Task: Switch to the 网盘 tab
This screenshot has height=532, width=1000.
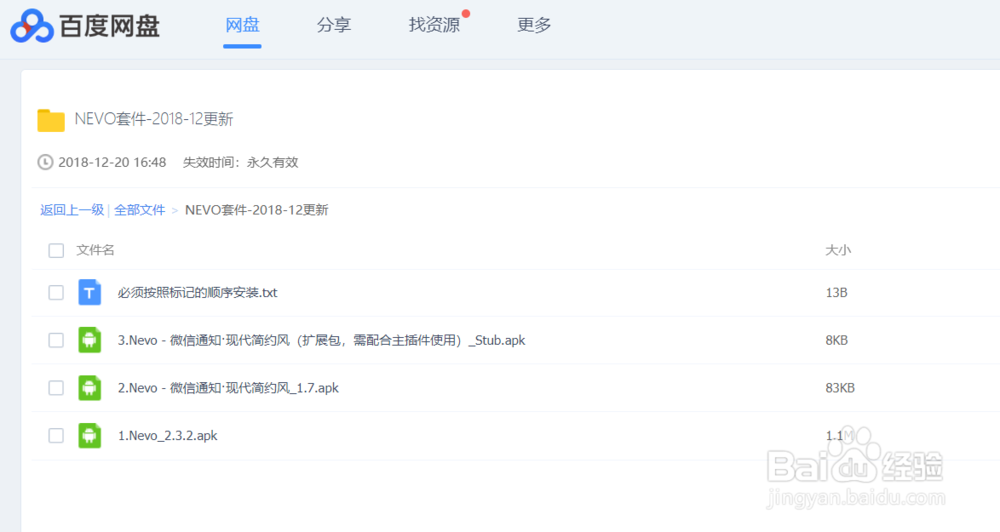Action: pos(242,25)
